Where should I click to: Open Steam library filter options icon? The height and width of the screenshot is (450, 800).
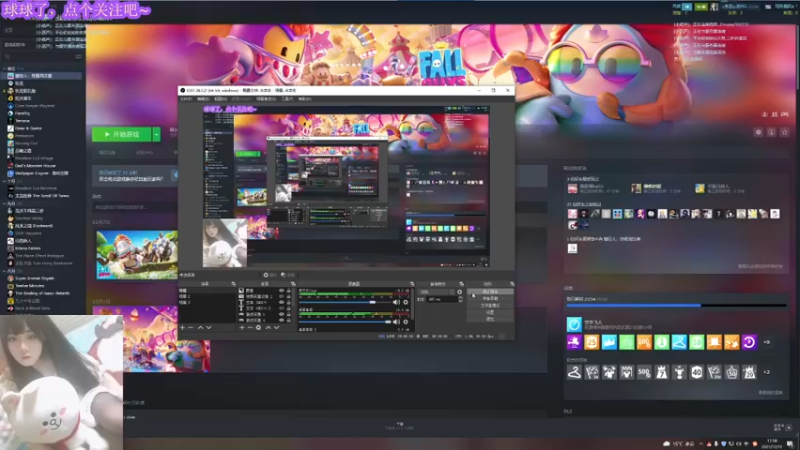pyautogui.click(x=78, y=57)
